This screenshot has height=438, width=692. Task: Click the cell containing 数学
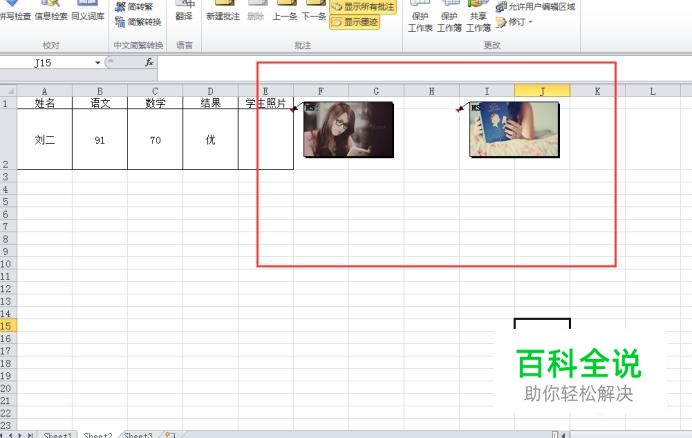coord(155,103)
